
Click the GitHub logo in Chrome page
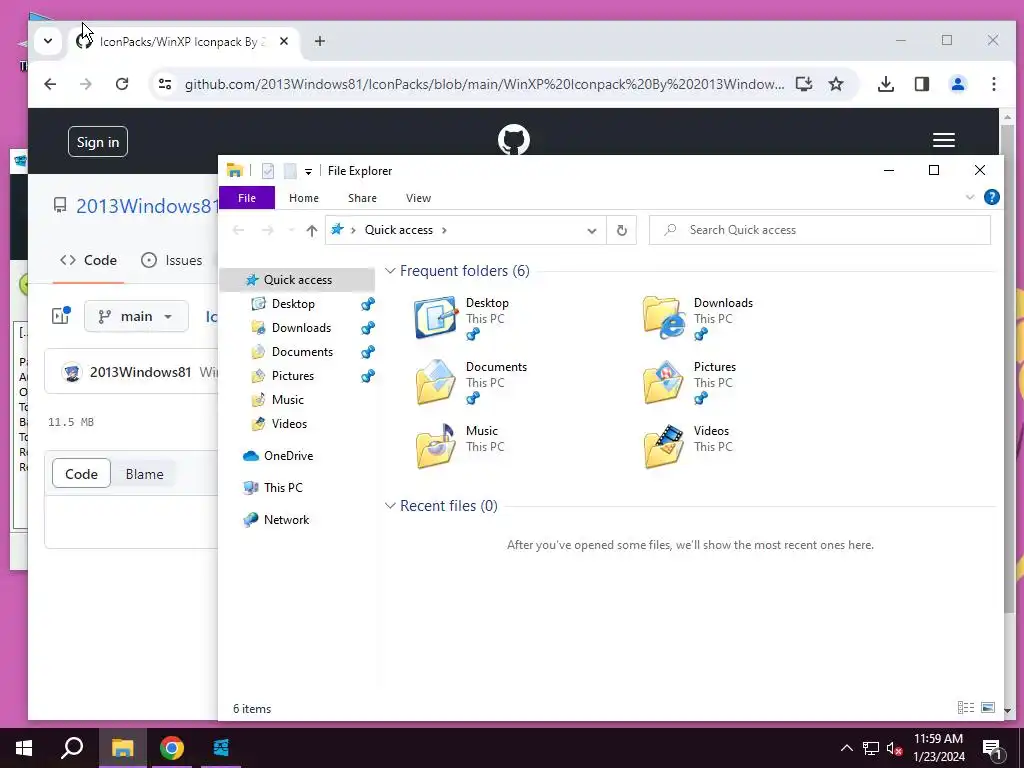coord(514,139)
